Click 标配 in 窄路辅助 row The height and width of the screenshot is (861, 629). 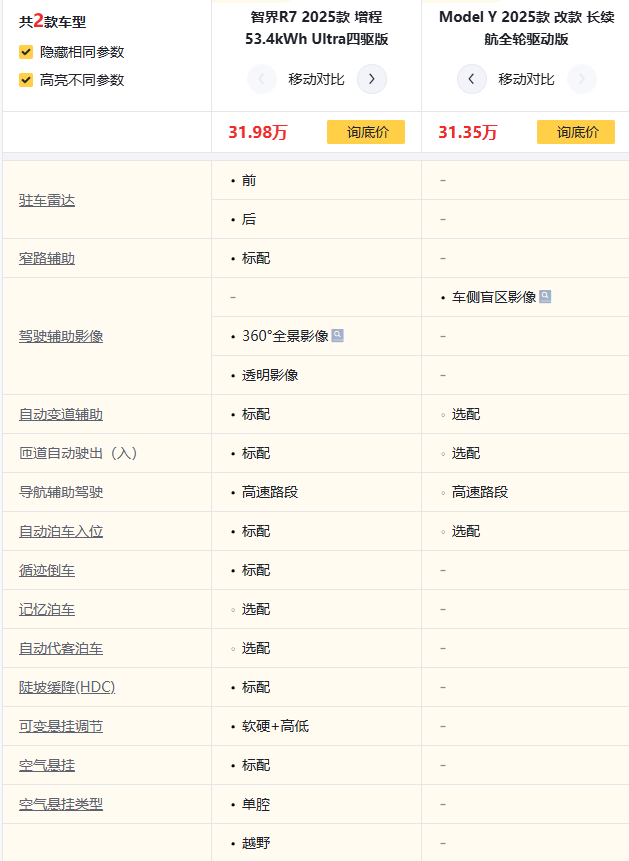pyautogui.click(x=256, y=258)
